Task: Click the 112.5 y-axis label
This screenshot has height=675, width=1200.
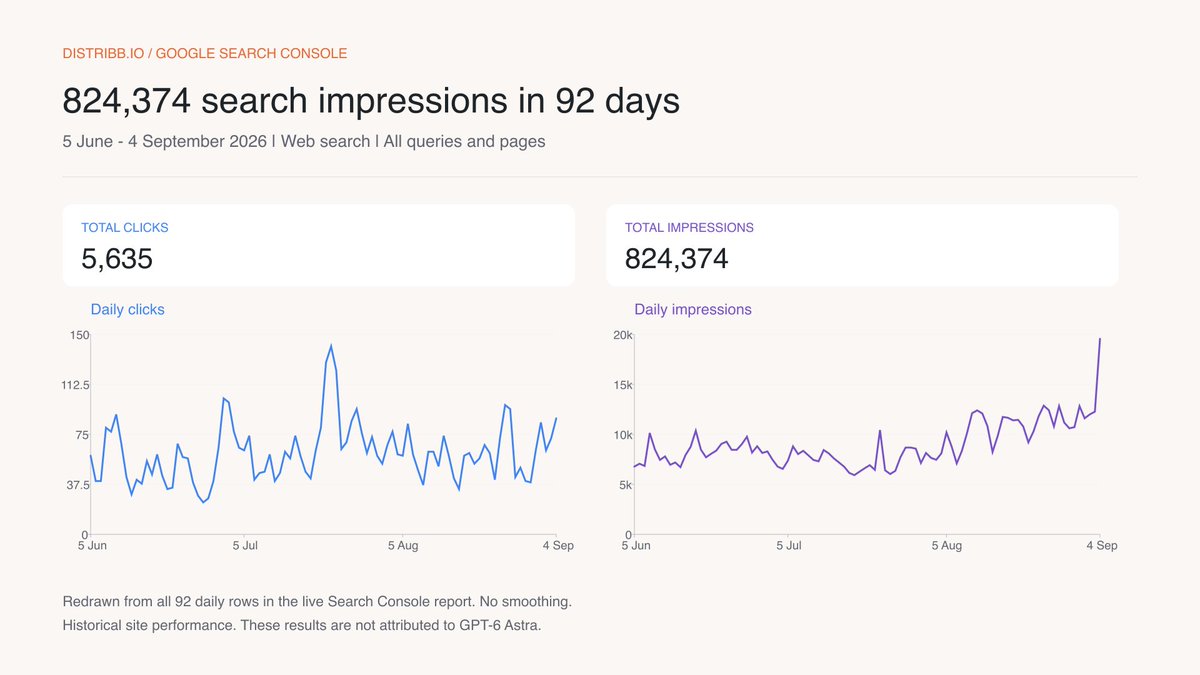Action: tap(76, 384)
